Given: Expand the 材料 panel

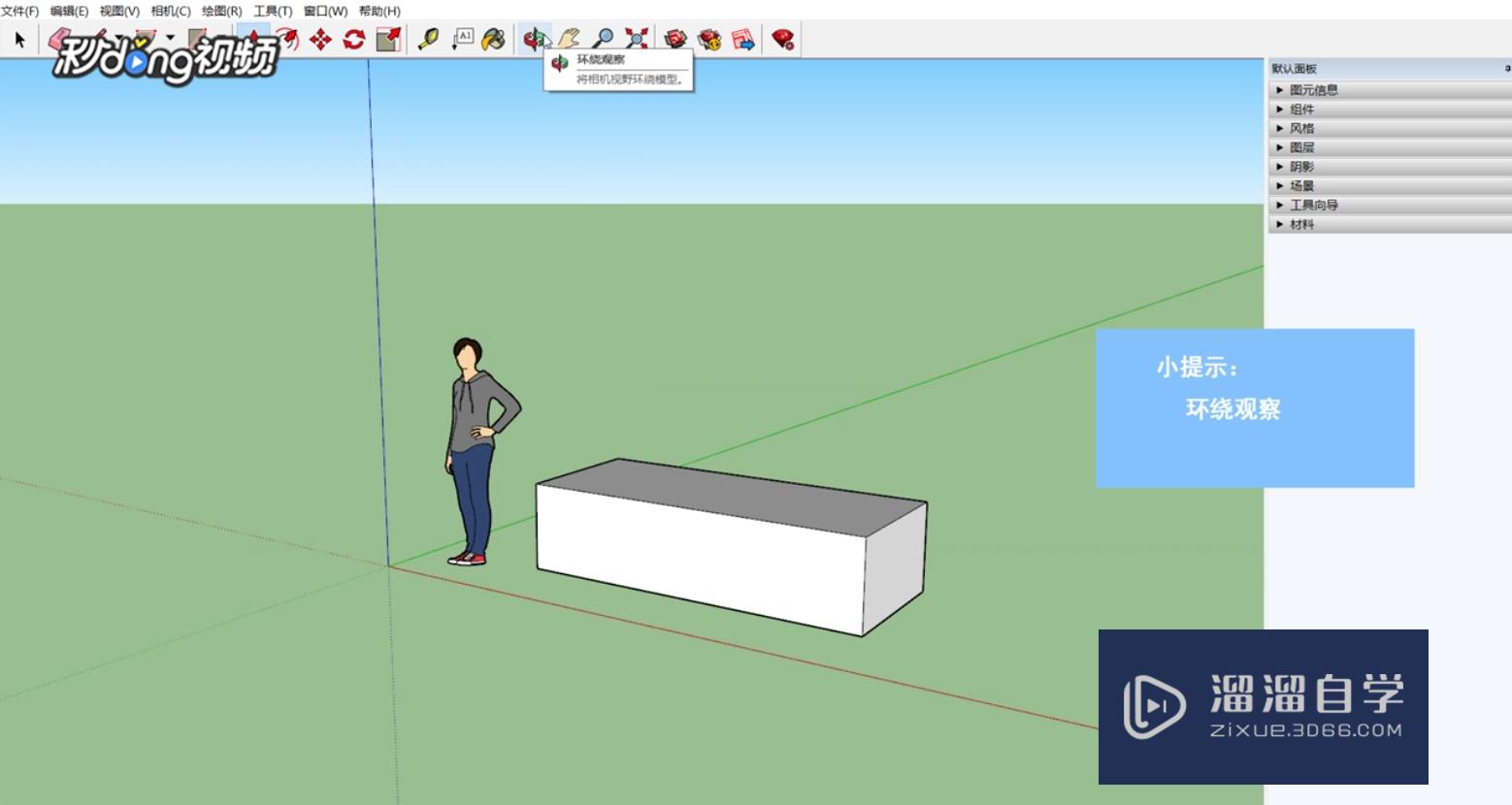Looking at the screenshot, I should [x=1390, y=224].
